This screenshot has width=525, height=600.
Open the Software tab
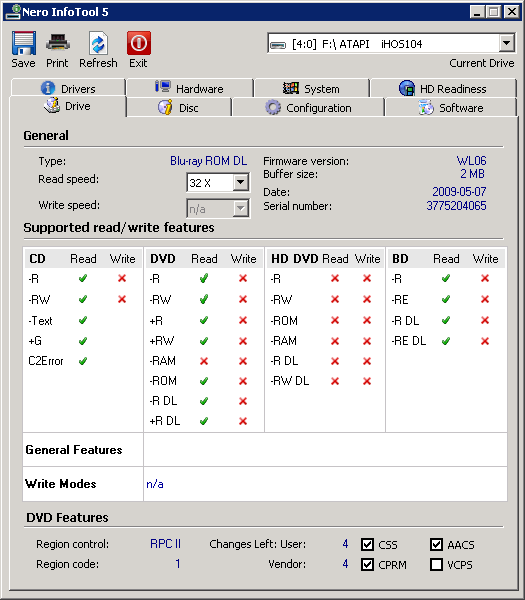pyautogui.click(x=451, y=108)
